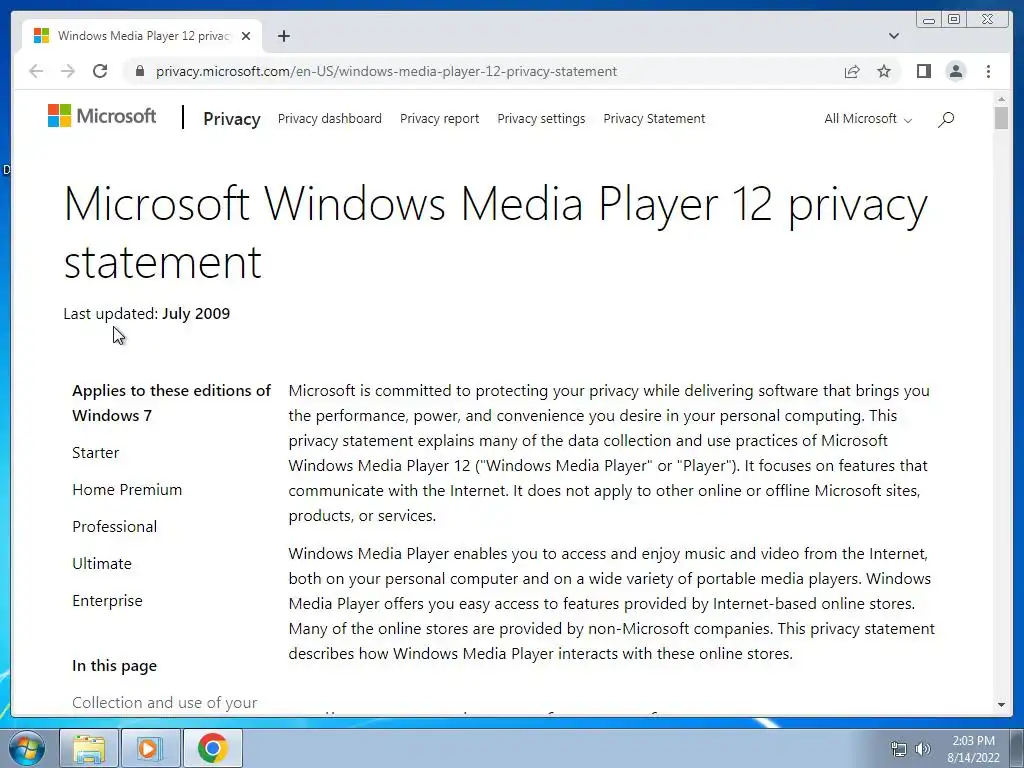Click the browser back arrow
This screenshot has height=768, width=1024.
36,71
